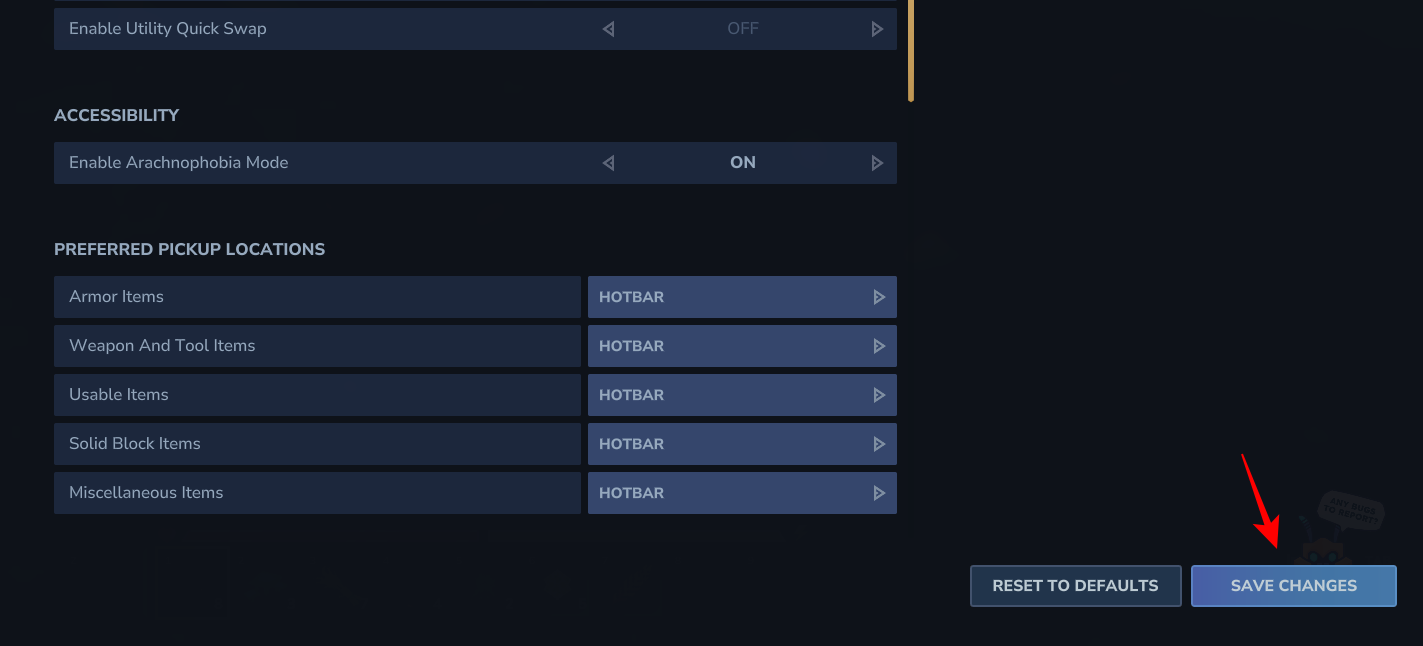Open Armor Items pickup location dropdown
Viewport: 1423px width, 646px height.
coord(742,297)
